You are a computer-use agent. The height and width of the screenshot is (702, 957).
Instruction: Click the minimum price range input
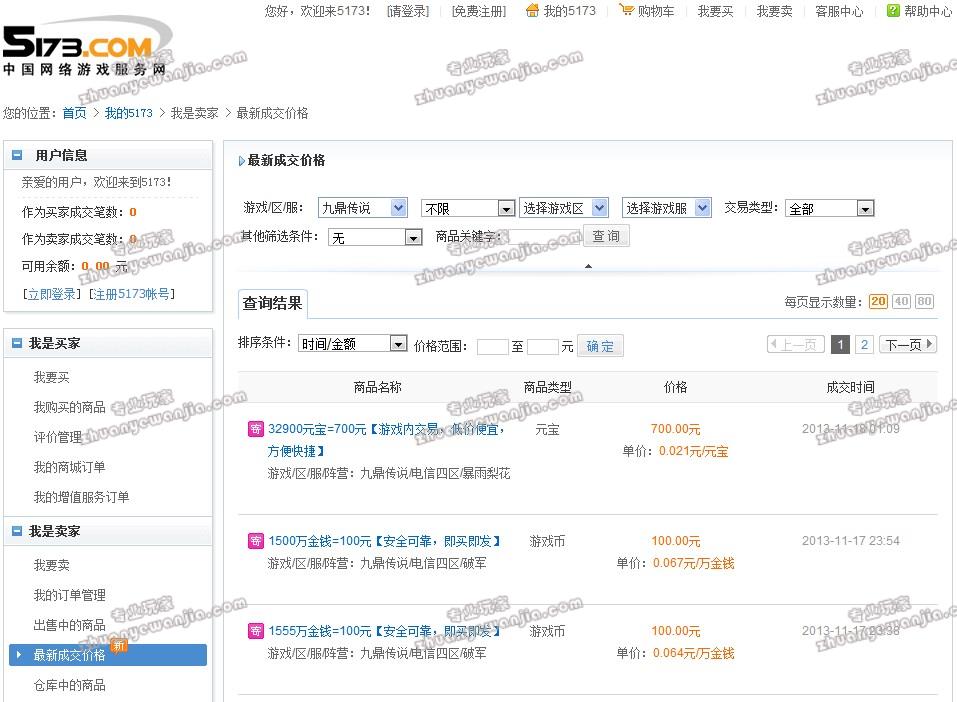click(493, 347)
